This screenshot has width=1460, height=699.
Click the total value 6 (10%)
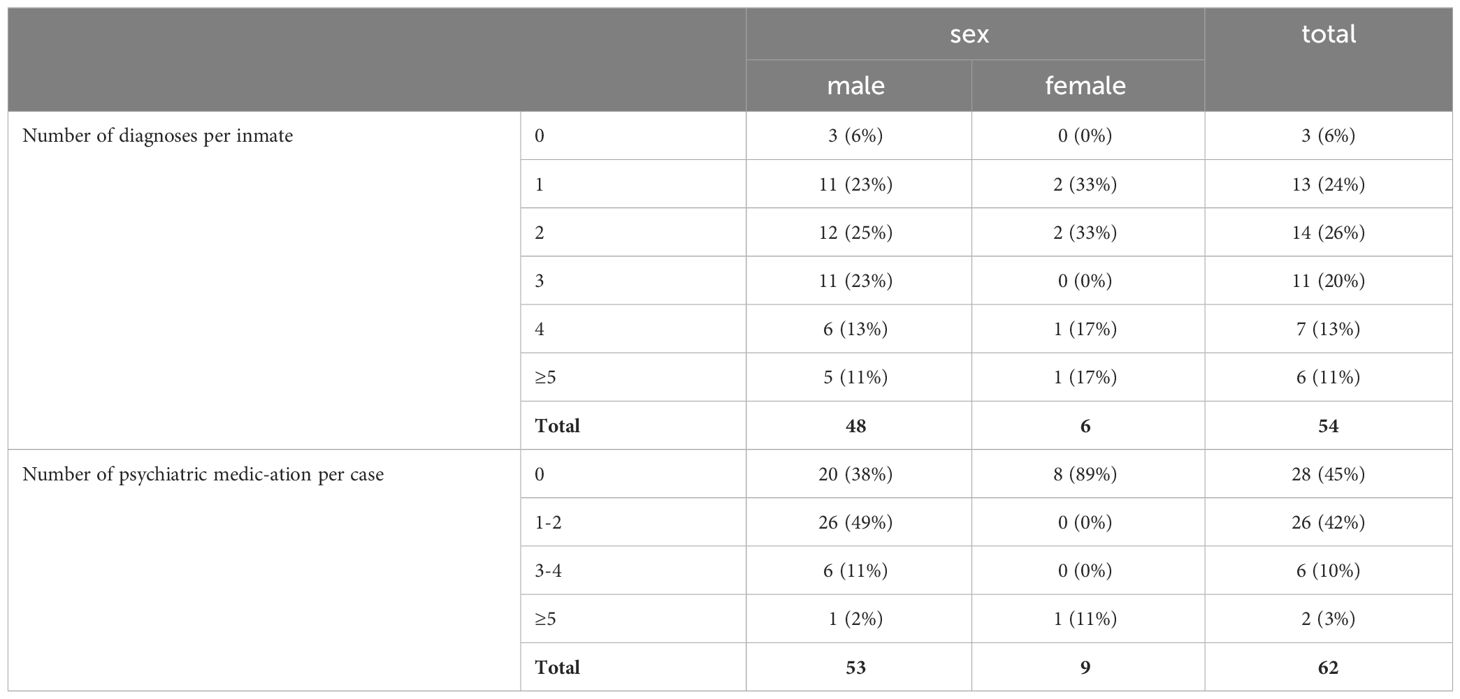point(1328,571)
